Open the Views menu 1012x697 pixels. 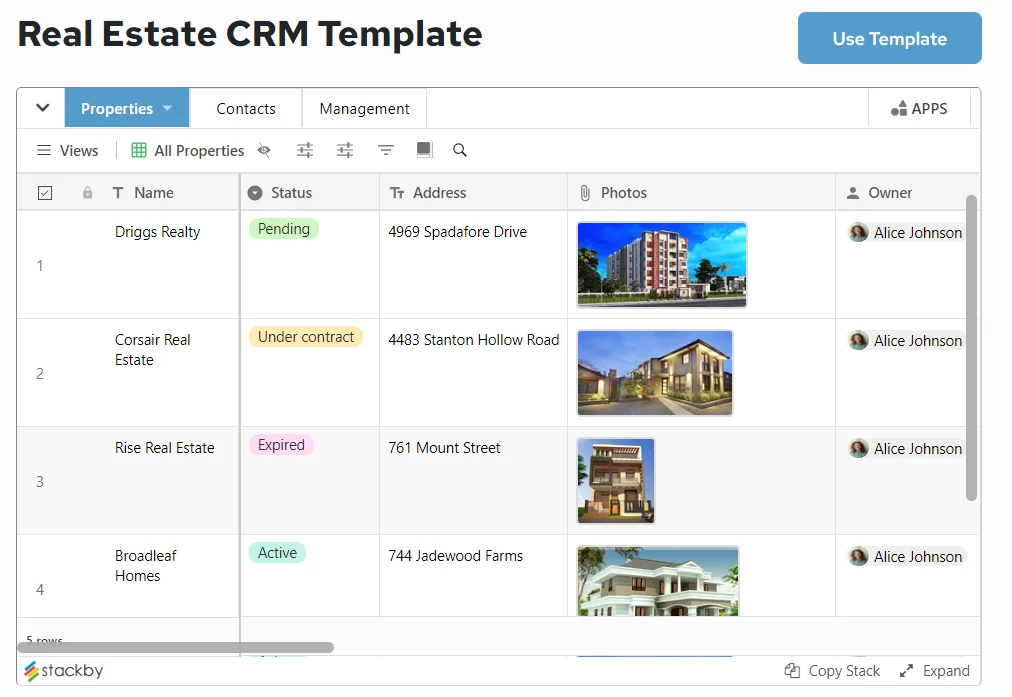pyautogui.click(x=67, y=150)
